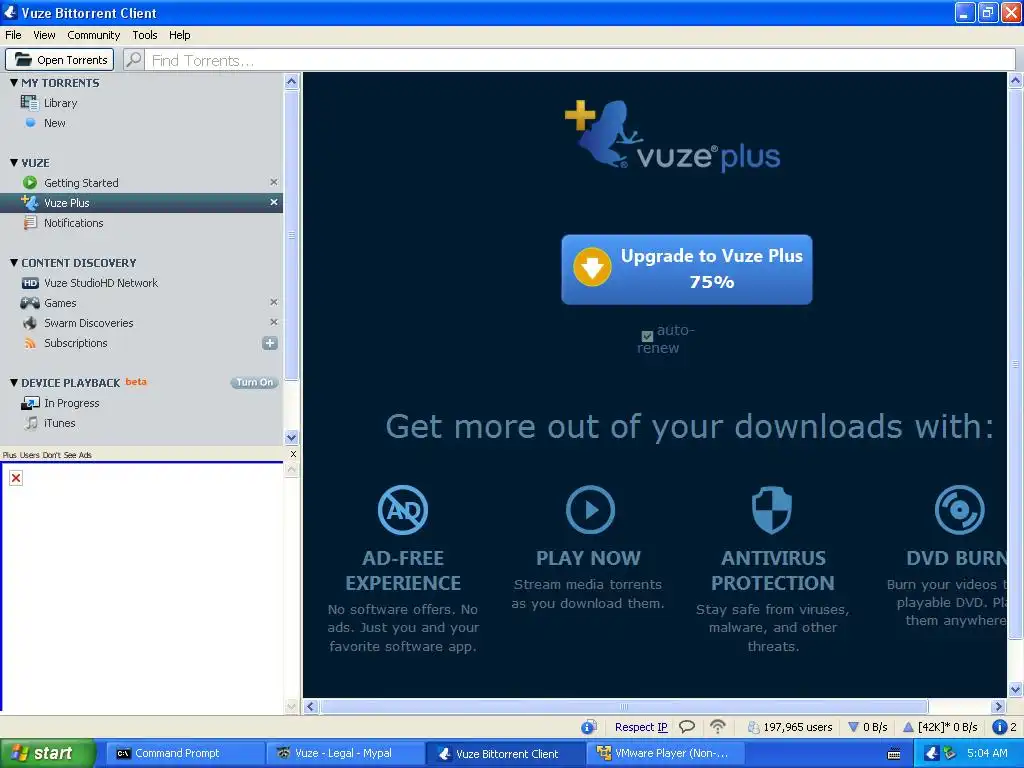Click the DVD Burn disc icon

click(959, 509)
